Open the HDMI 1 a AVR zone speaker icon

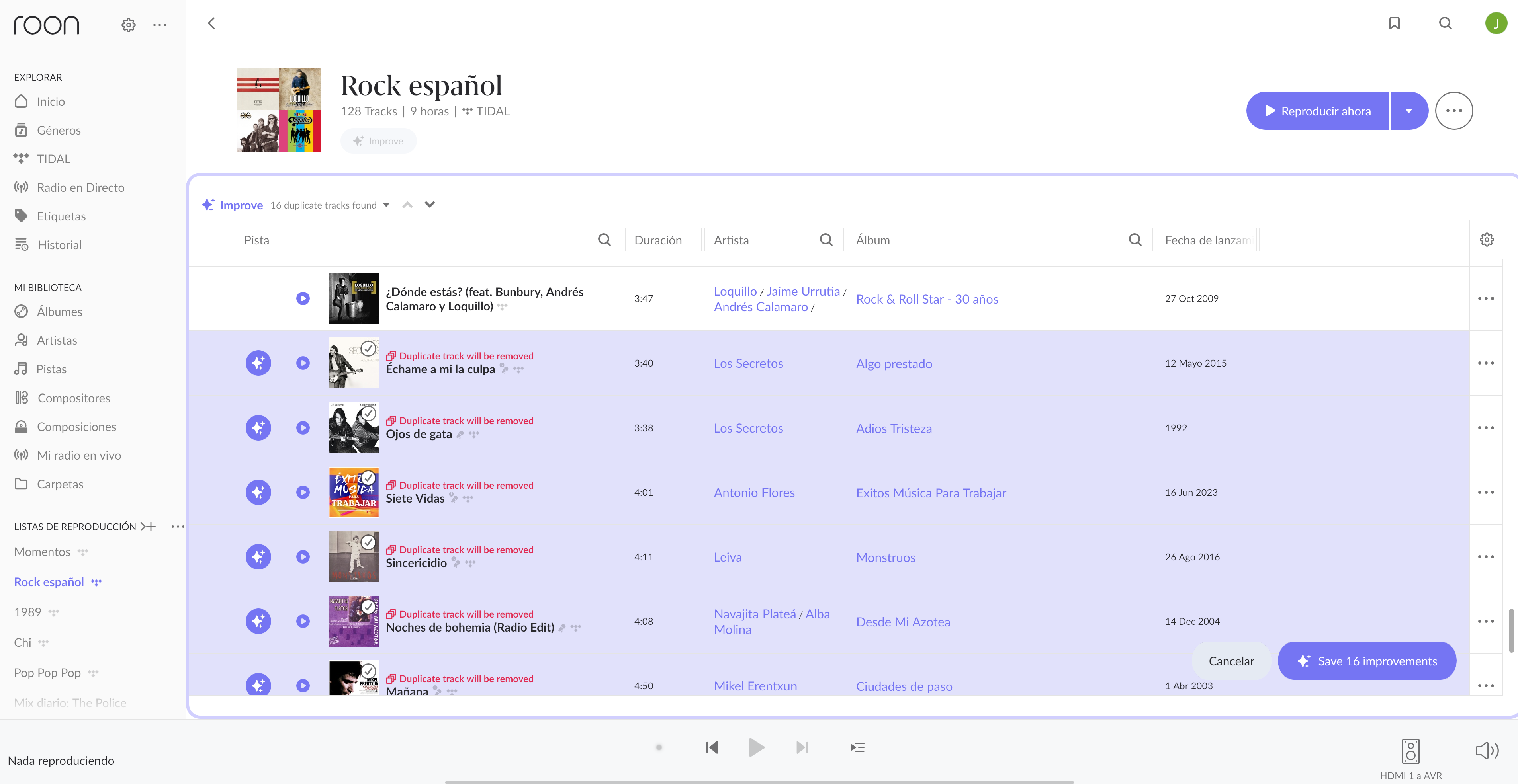pyautogui.click(x=1410, y=751)
